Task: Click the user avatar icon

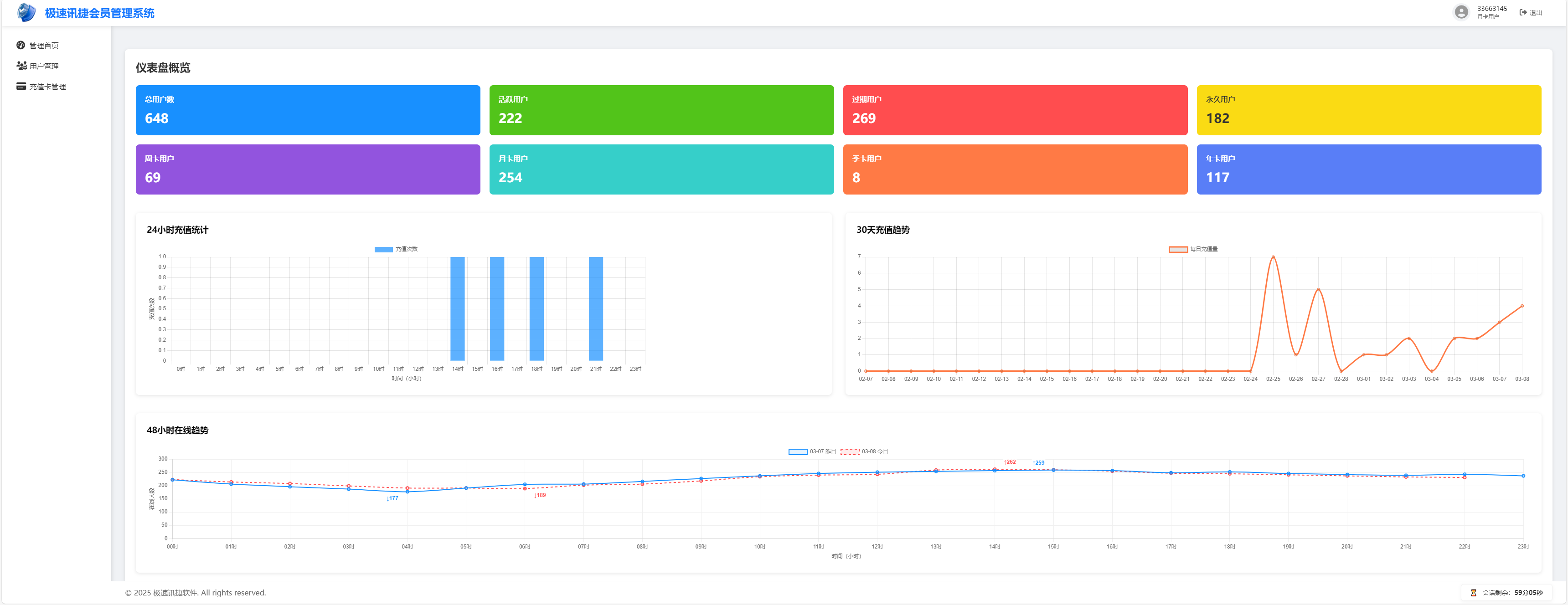Action: point(1461,12)
